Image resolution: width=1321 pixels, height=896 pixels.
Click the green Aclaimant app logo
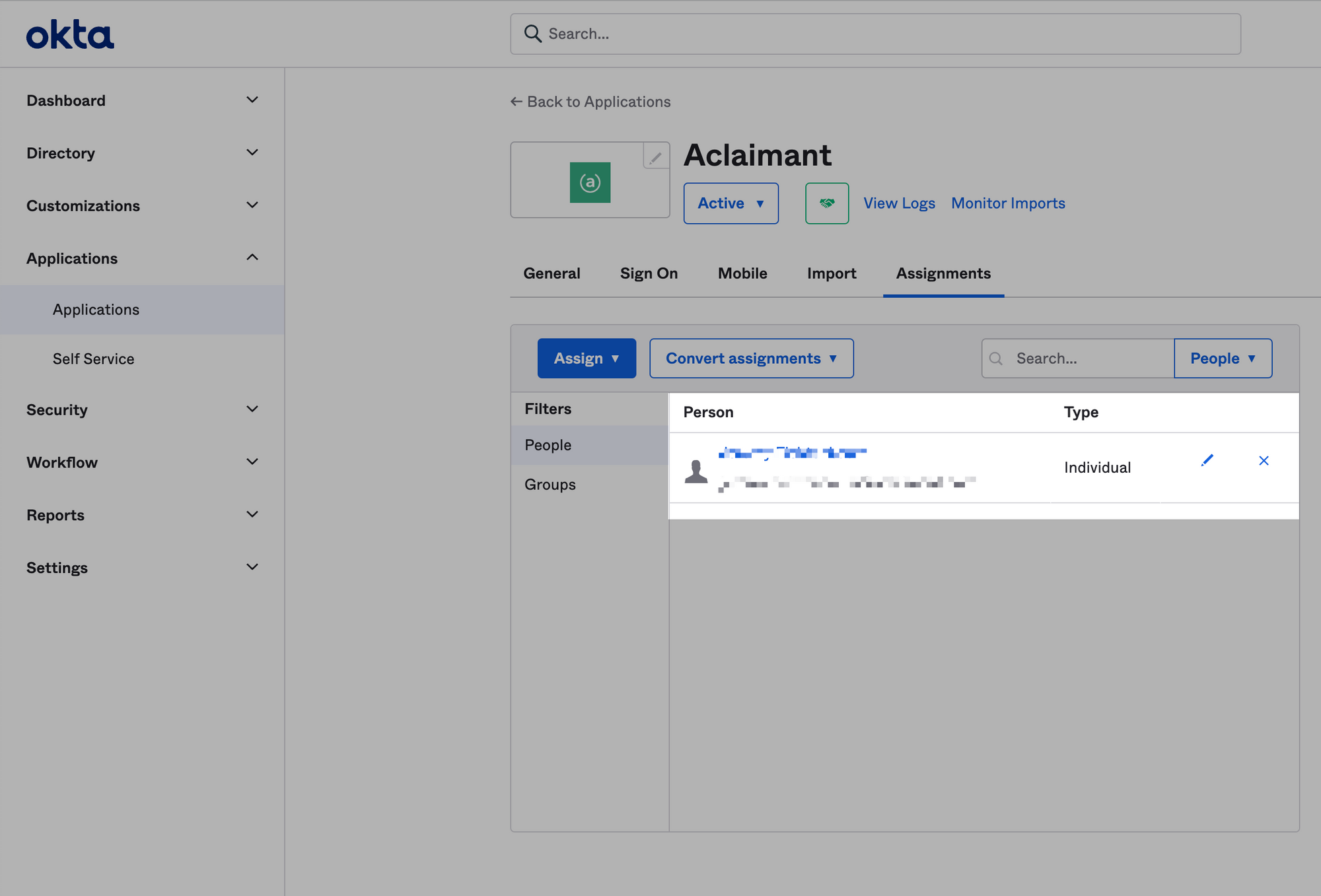[590, 182]
